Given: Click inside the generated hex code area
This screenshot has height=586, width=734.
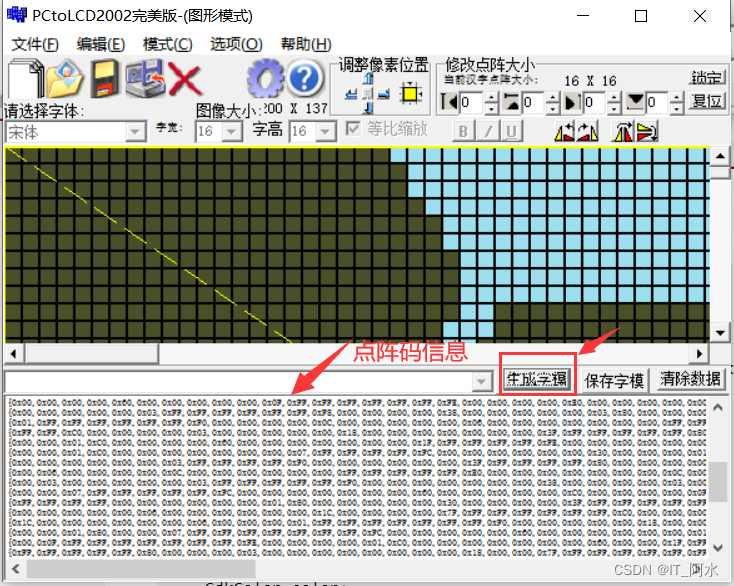Looking at the screenshot, I should point(357,477).
